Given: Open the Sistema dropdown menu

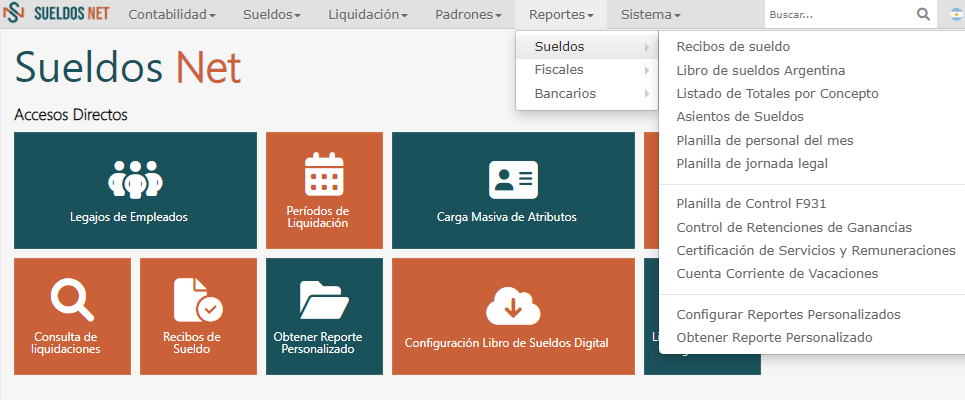Looking at the screenshot, I should pyautogui.click(x=651, y=15).
